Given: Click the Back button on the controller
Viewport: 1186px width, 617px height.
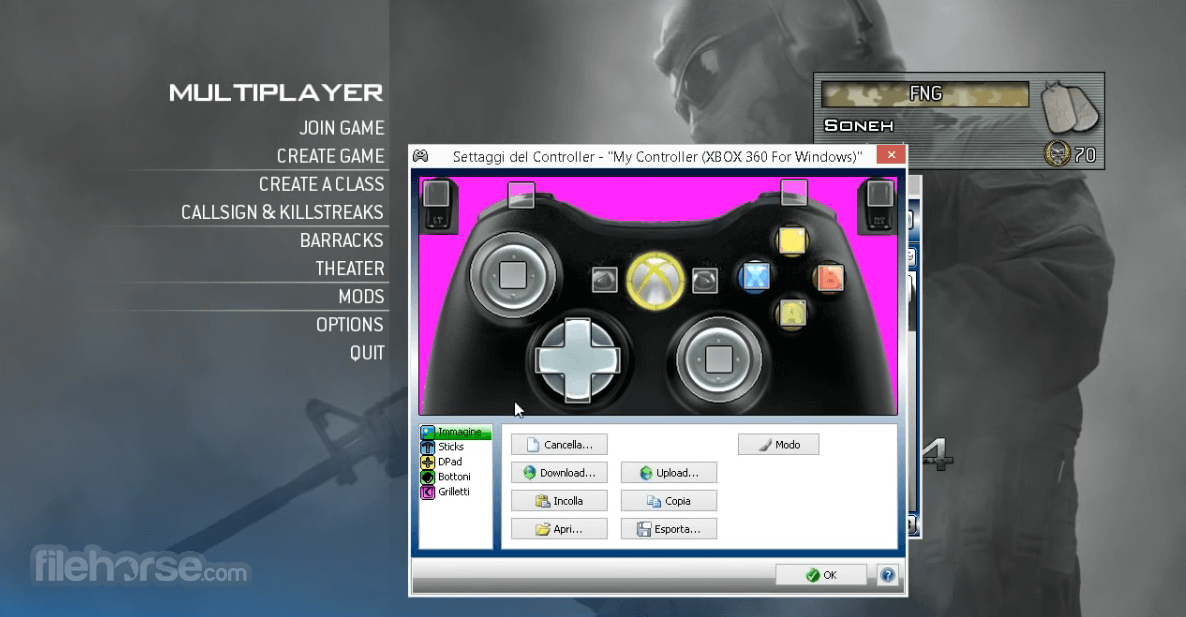Looking at the screenshot, I should pos(604,281).
